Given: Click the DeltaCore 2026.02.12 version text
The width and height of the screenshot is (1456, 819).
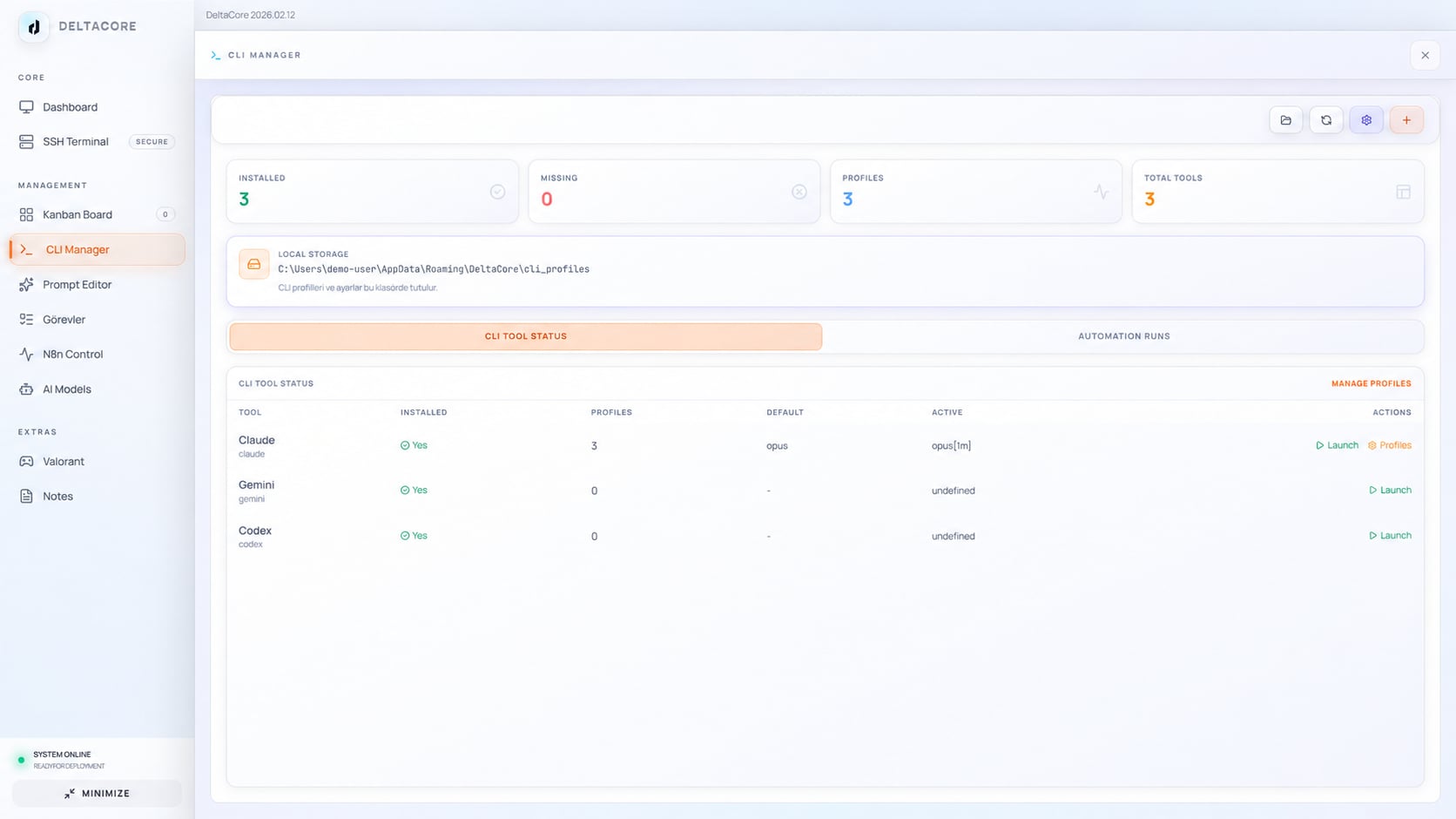Looking at the screenshot, I should pyautogui.click(x=250, y=15).
